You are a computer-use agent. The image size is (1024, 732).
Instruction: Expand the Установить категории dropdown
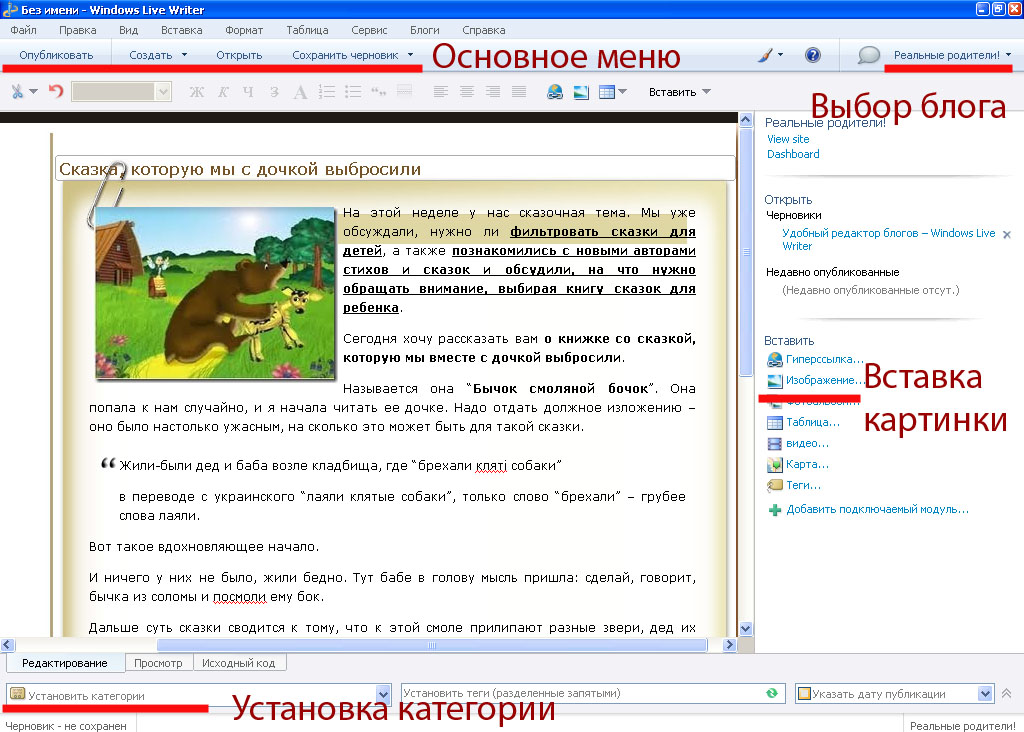click(383, 695)
